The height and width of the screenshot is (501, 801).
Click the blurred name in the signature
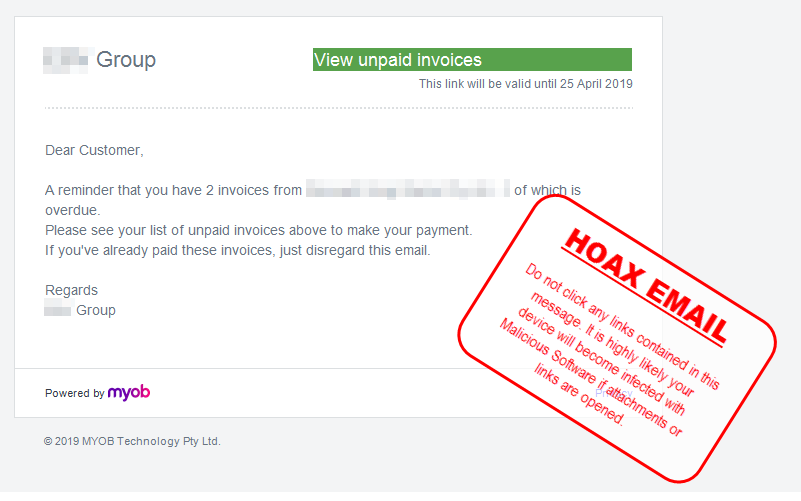[x=58, y=310]
